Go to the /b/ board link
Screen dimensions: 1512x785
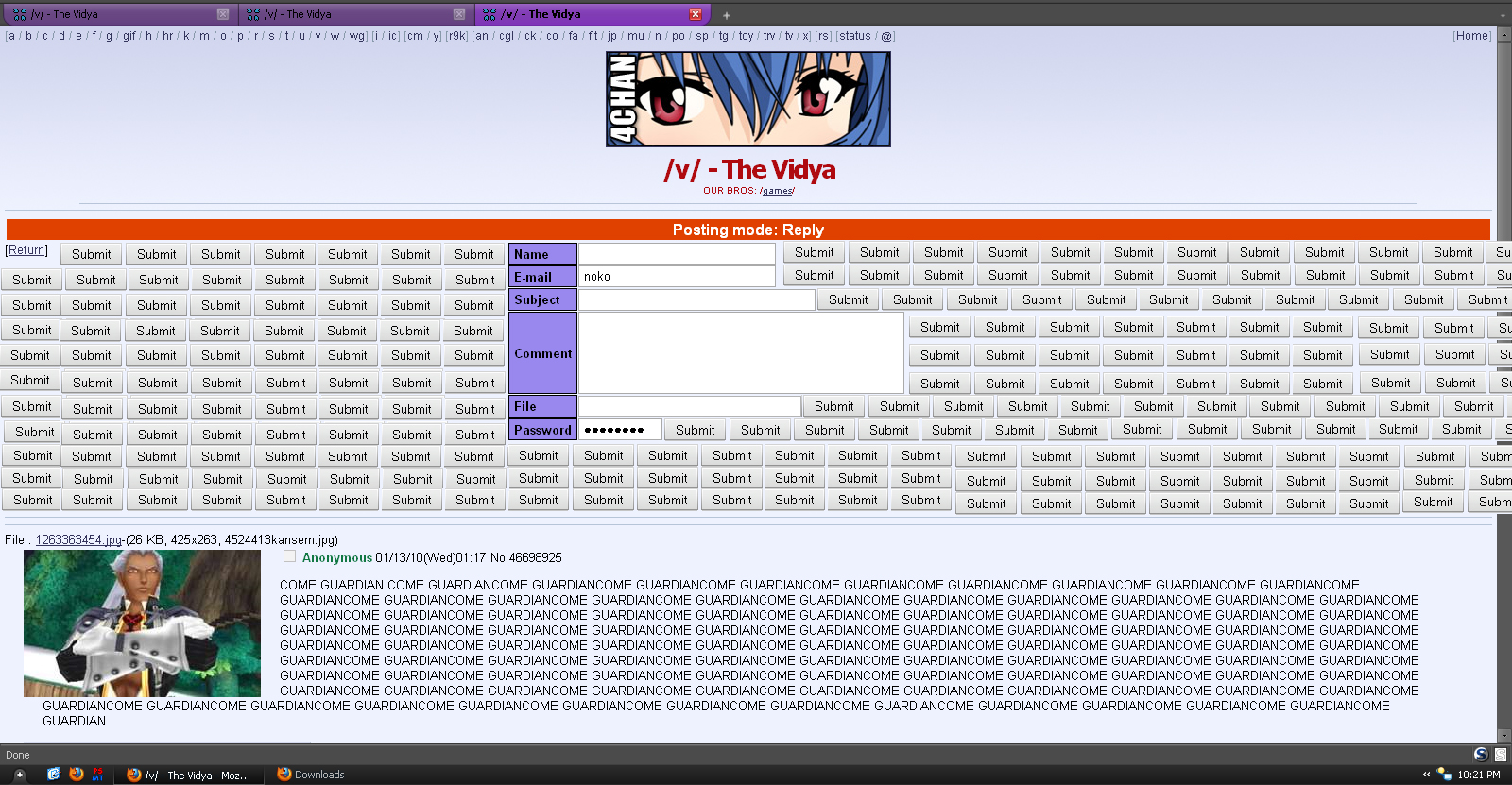pos(28,36)
